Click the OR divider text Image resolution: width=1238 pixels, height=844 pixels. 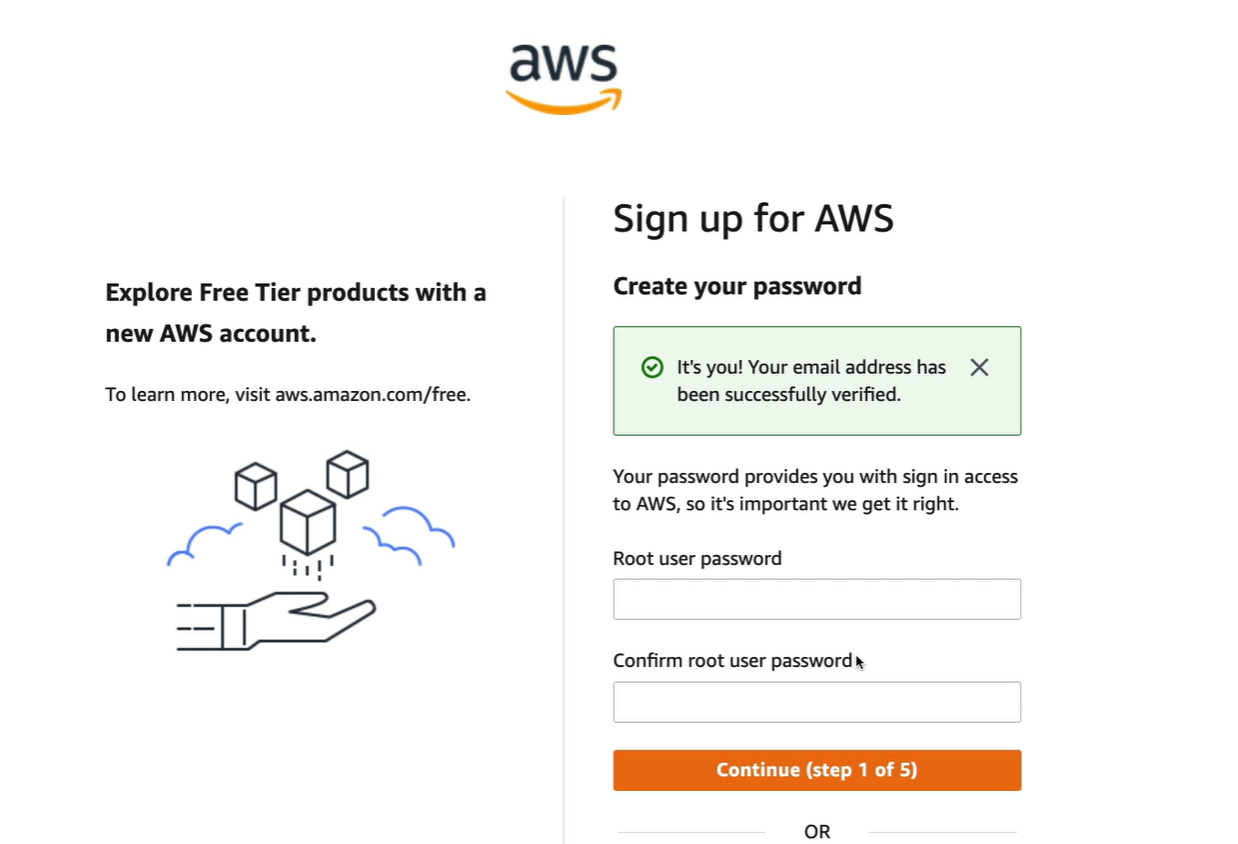tap(817, 832)
